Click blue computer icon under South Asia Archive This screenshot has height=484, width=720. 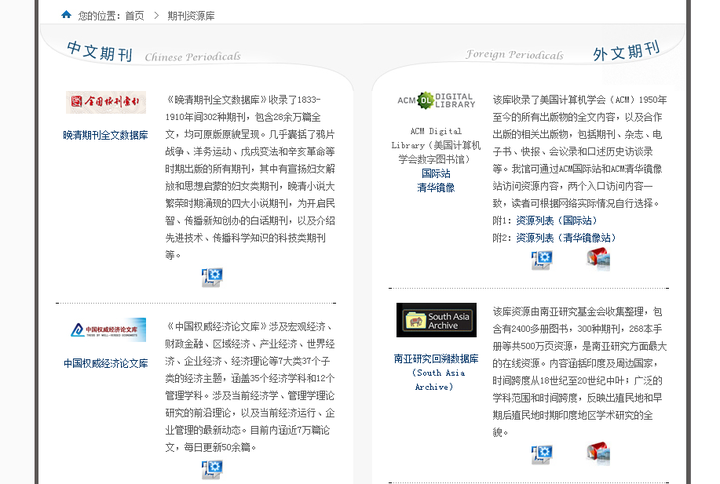pyautogui.click(x=542, y=454)
